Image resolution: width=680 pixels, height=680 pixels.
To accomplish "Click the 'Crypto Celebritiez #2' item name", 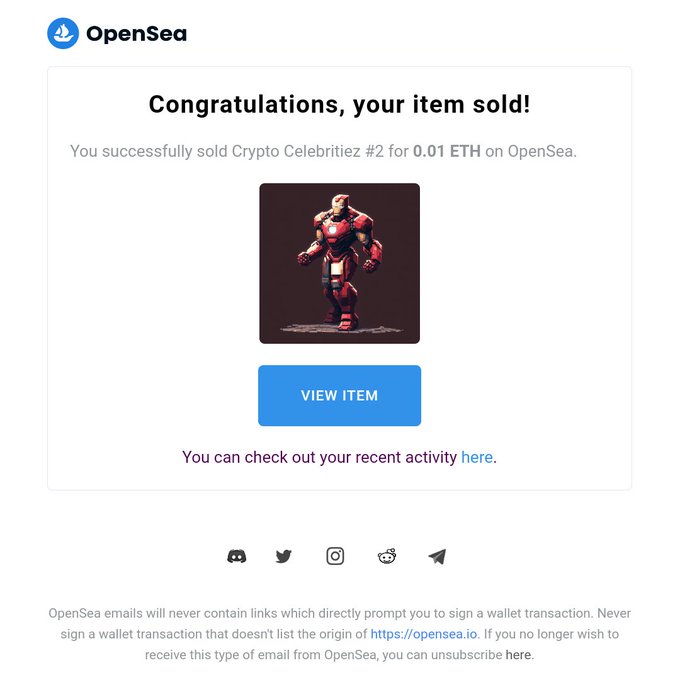I will coord(308,151).
